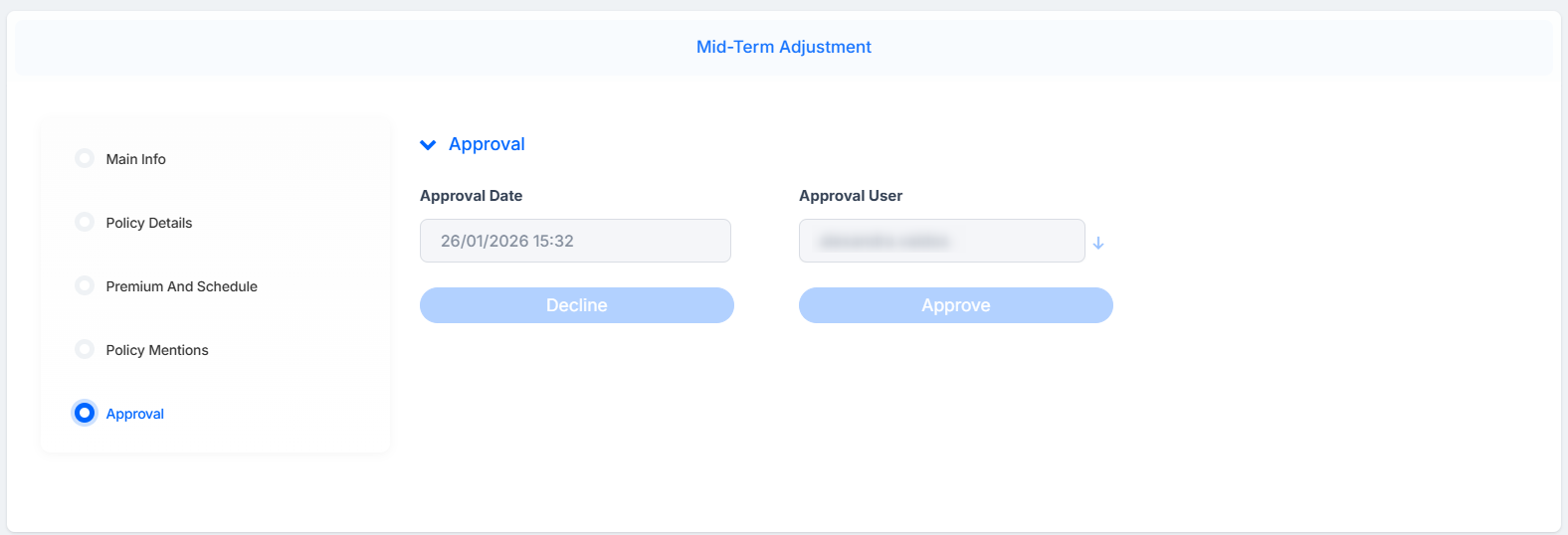The width and height of the screenshot is (1568, 535).
Task: Switch to the Policy Mentions step label
Action: click(x=157, y=350)
